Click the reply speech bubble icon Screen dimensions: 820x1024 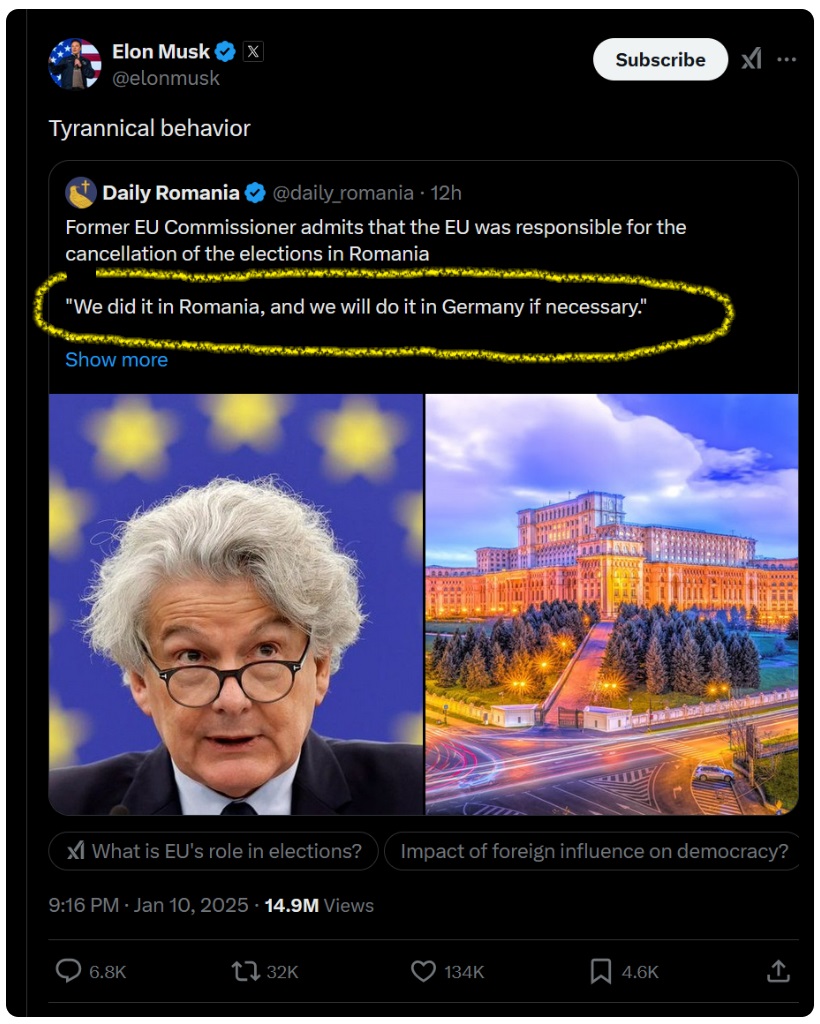(68, 971)
